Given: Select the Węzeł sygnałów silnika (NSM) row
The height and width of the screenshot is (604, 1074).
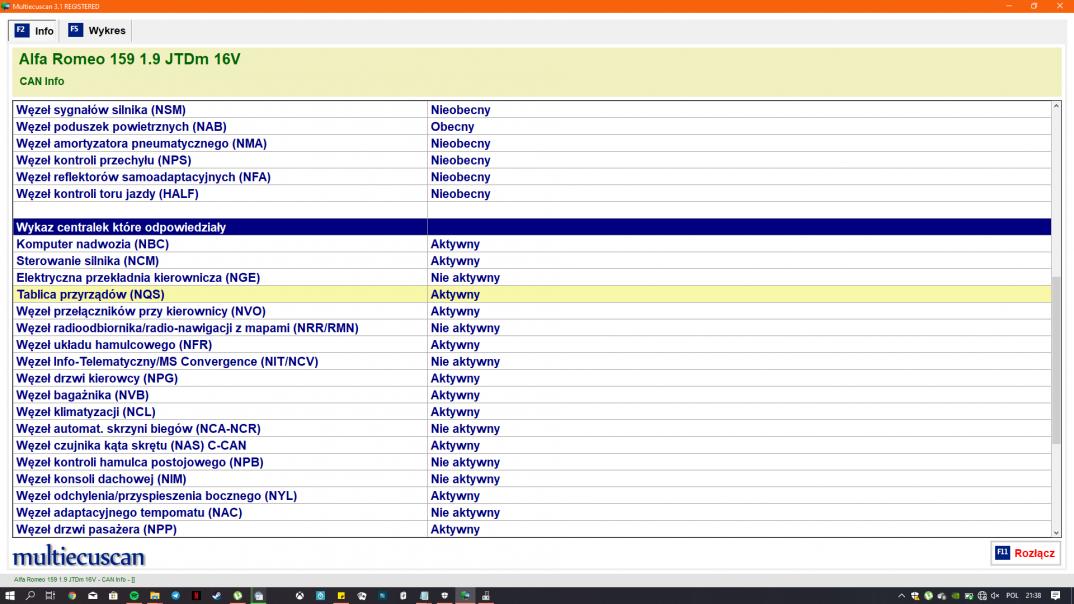Looking at the screenshot, I should [x=532, y=110].
